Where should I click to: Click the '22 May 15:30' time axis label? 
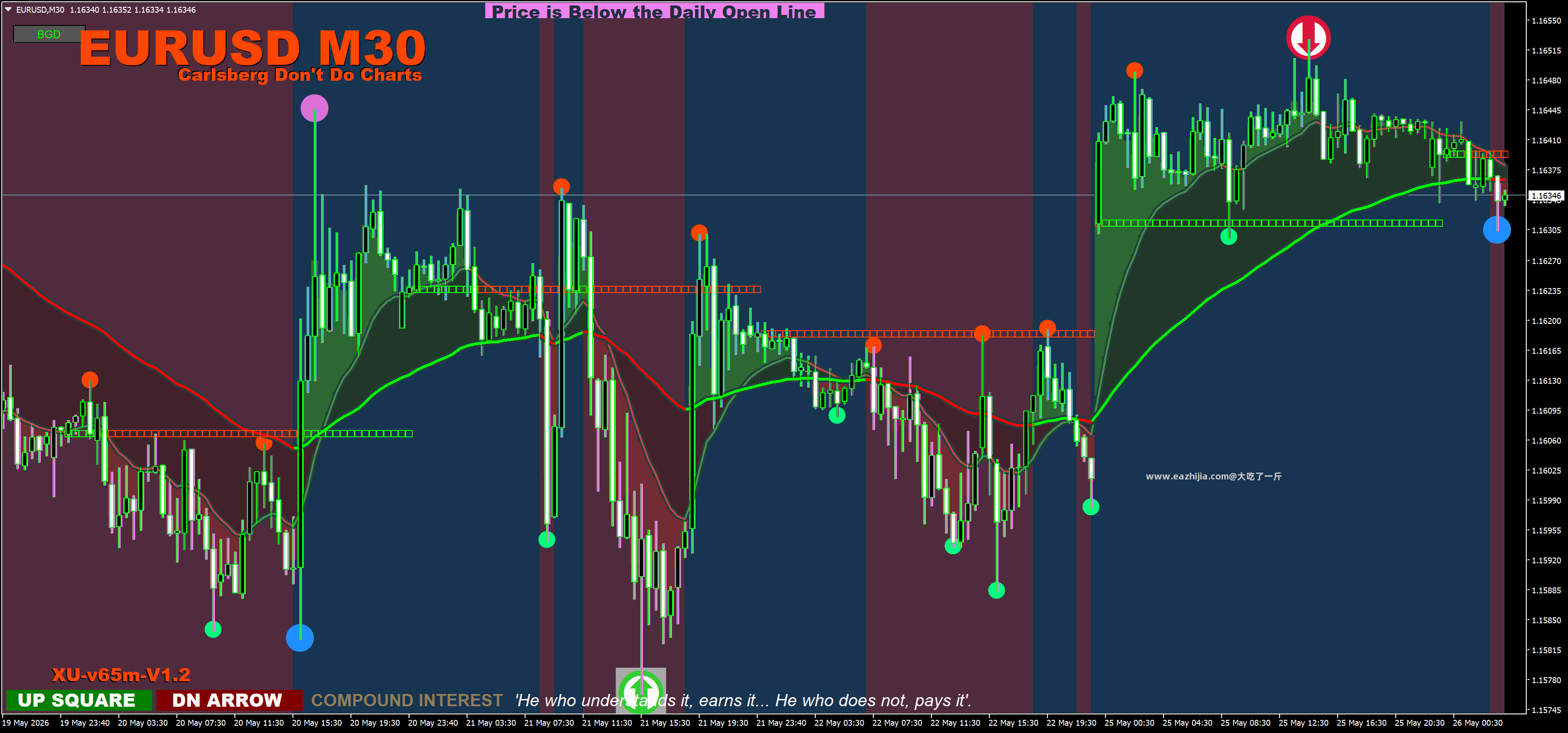coord(1013,723)
